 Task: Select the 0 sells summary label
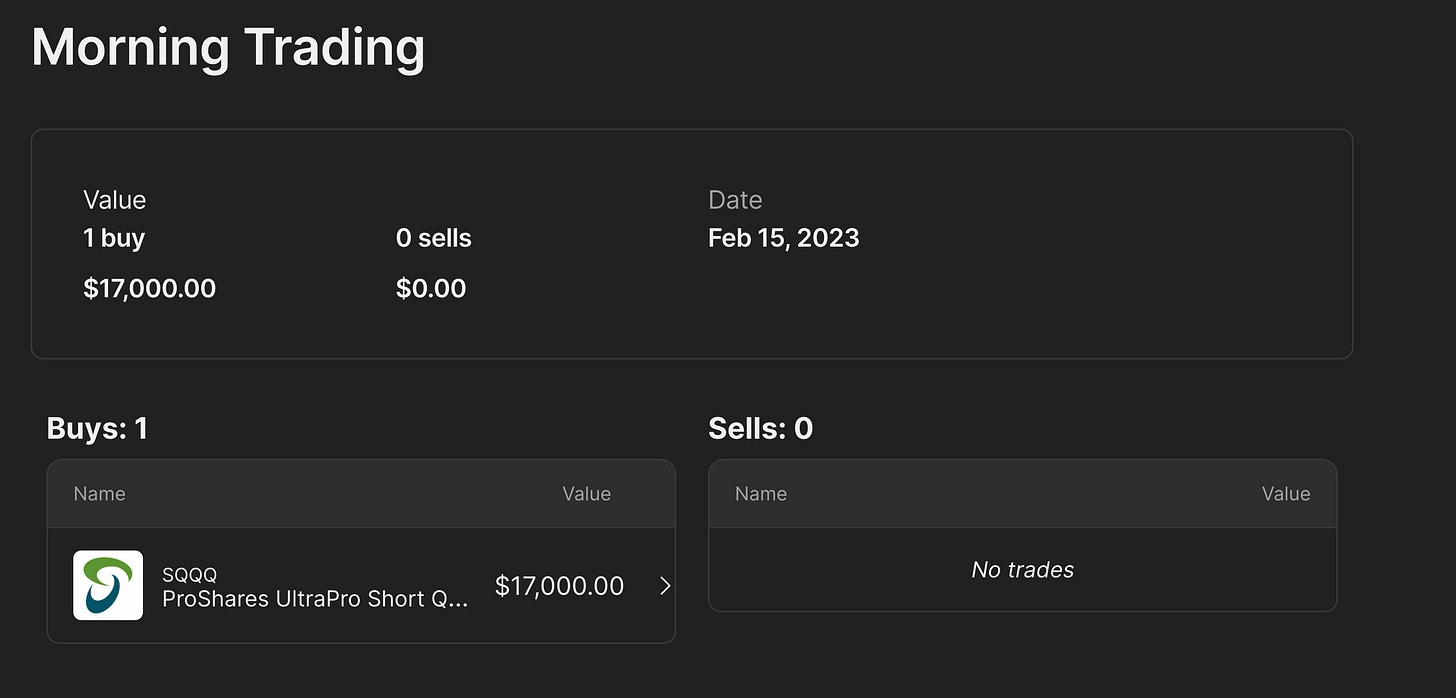point(433,238)
